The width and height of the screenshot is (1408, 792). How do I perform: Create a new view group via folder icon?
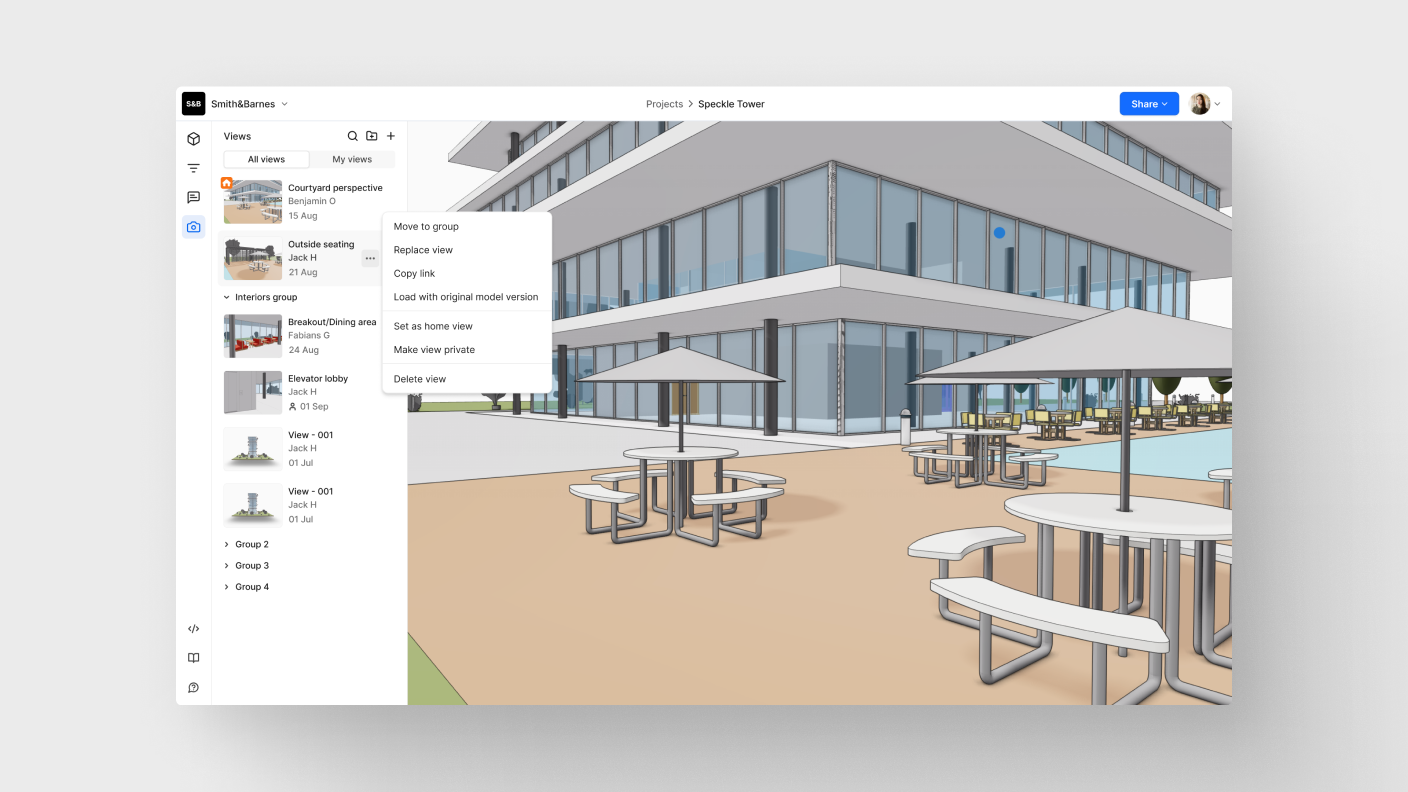pyautogui.click(x=371, y=136)
